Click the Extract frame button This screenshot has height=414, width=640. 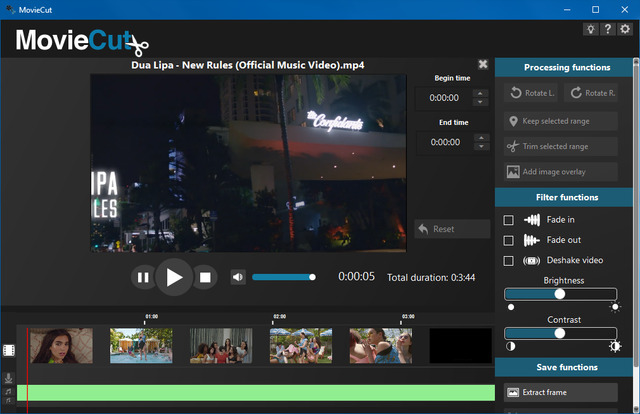click(x=560, y=392)
